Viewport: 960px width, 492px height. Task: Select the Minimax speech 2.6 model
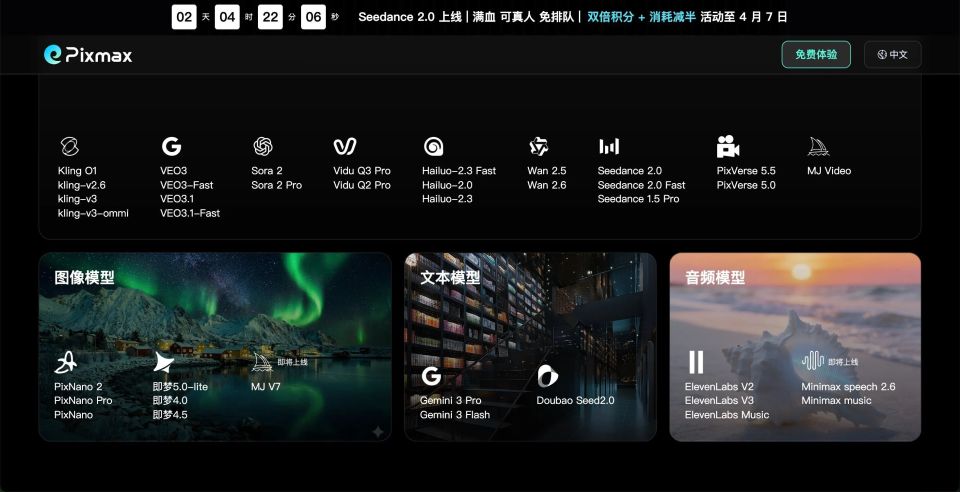[849, 387]
